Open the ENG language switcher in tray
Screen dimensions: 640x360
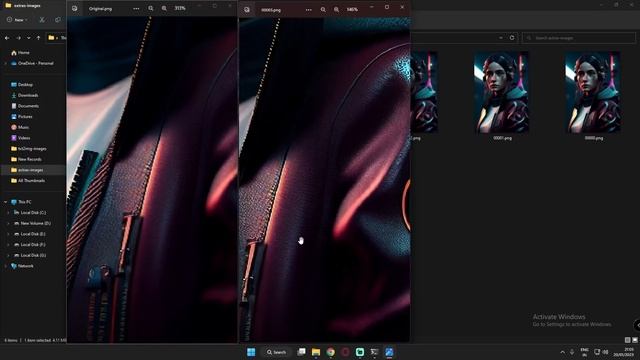(x=584, y=352)
